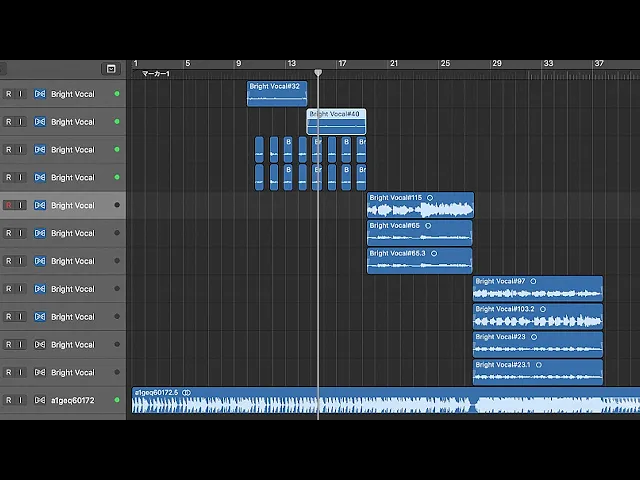
Task: Click the track icon in the Bright Vocal#23 row
Action: 40,344
